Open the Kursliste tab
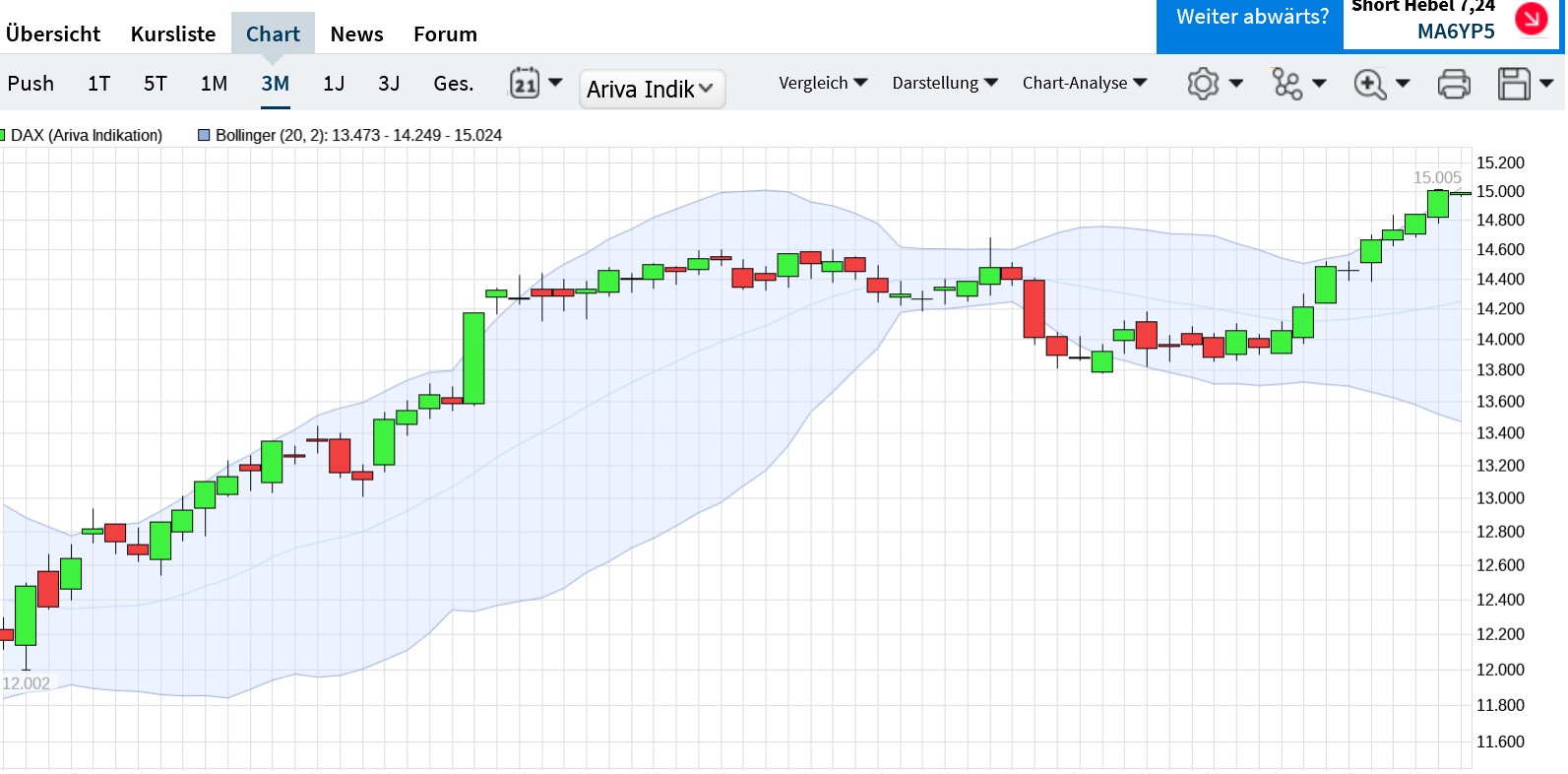The width and height of the screenshot is (1568, 774). [173, 34]
